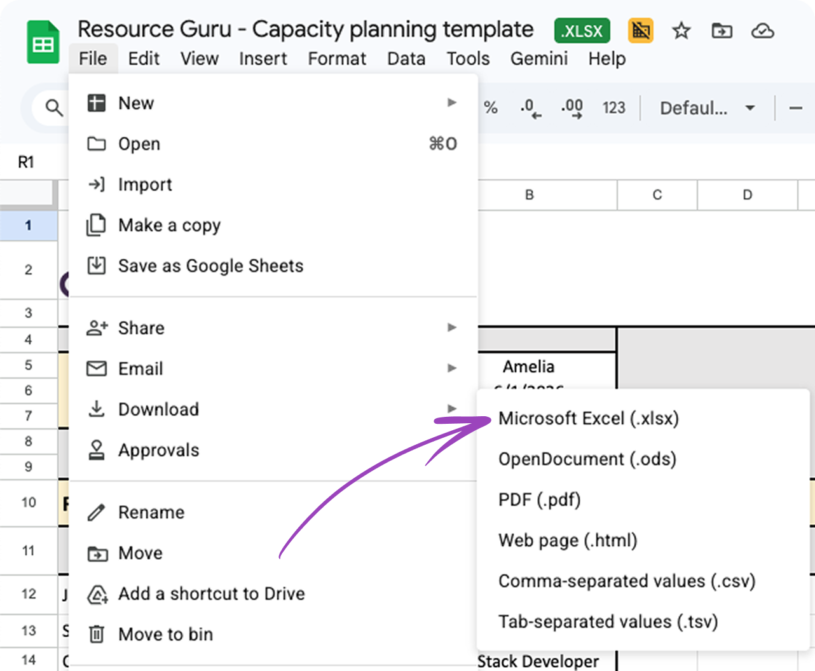Open the Format menu
The width and height of the screenshot is (815, 671).
coord(337,59)
